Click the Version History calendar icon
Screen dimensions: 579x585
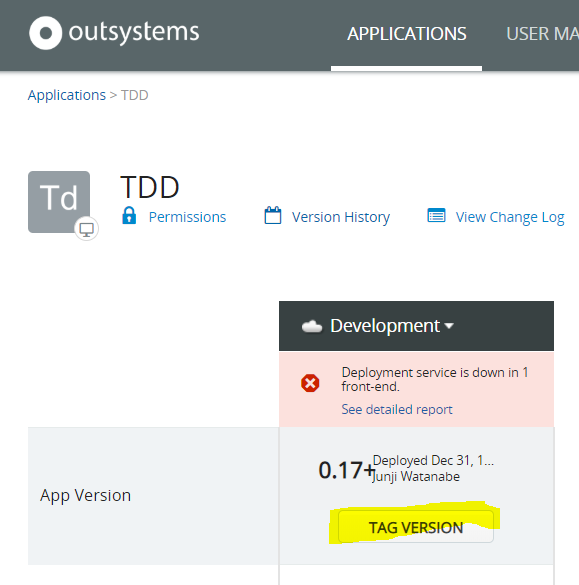273,215
